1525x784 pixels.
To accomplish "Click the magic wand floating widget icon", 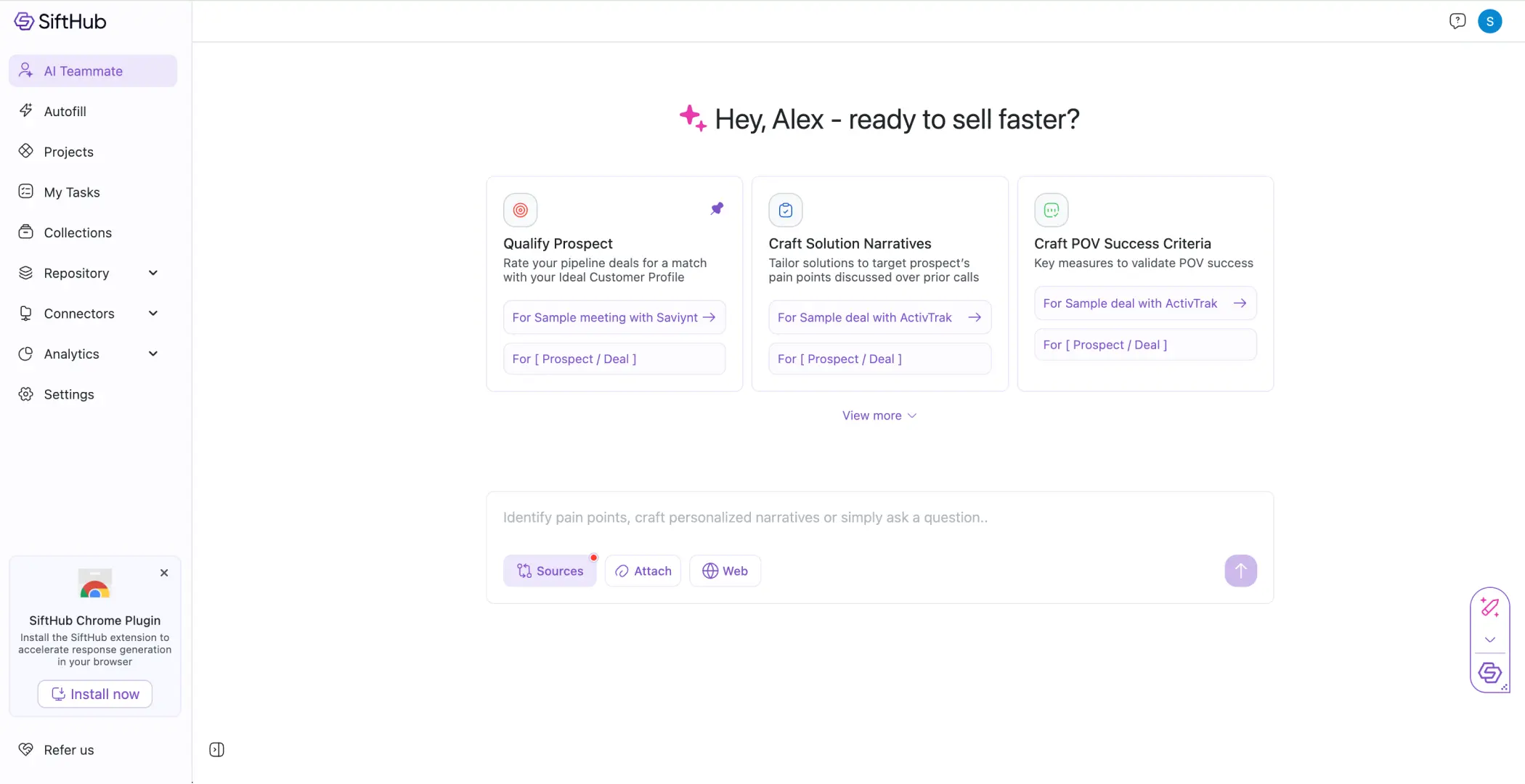I will 1490,608.
